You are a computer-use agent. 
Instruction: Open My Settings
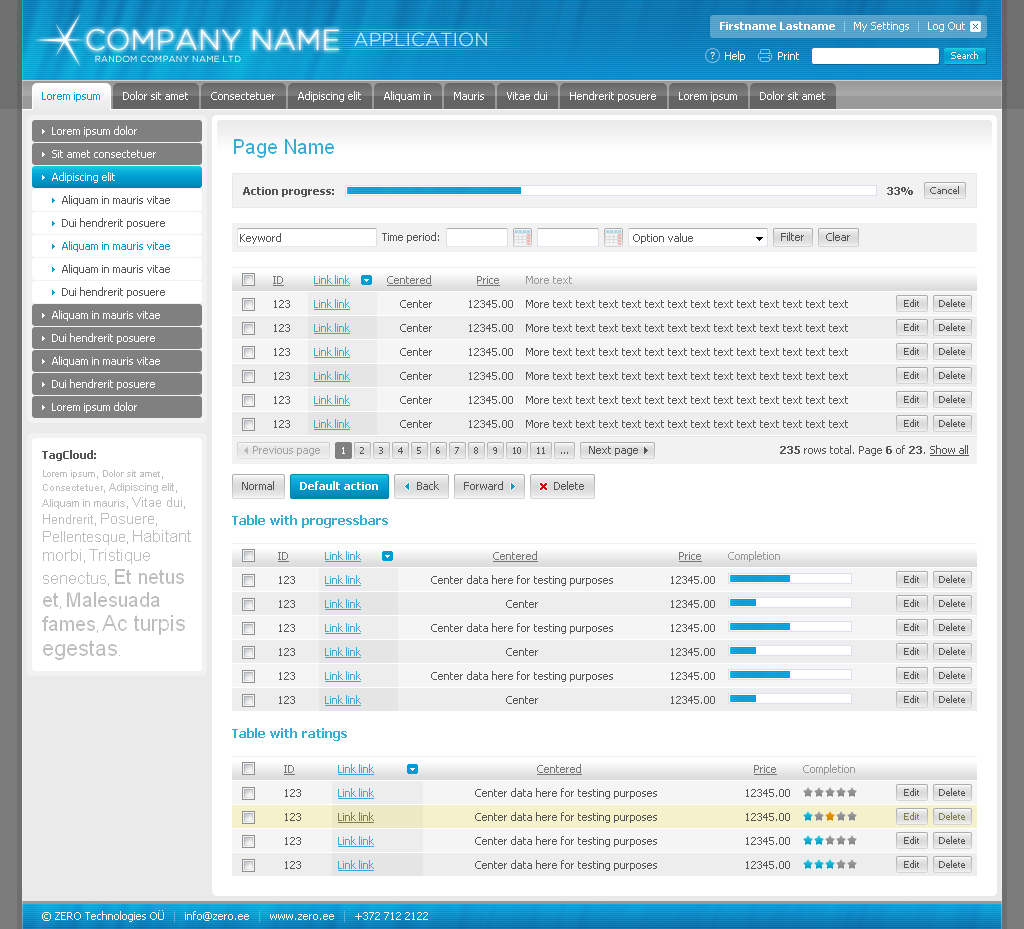click(881, 26)
